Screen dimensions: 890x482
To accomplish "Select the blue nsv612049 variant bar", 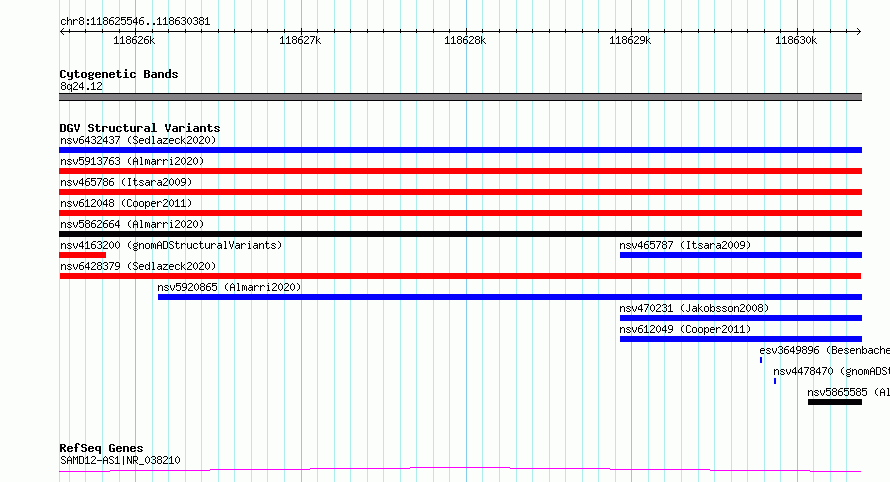I will pyautogui.click(x=741, y=339).
